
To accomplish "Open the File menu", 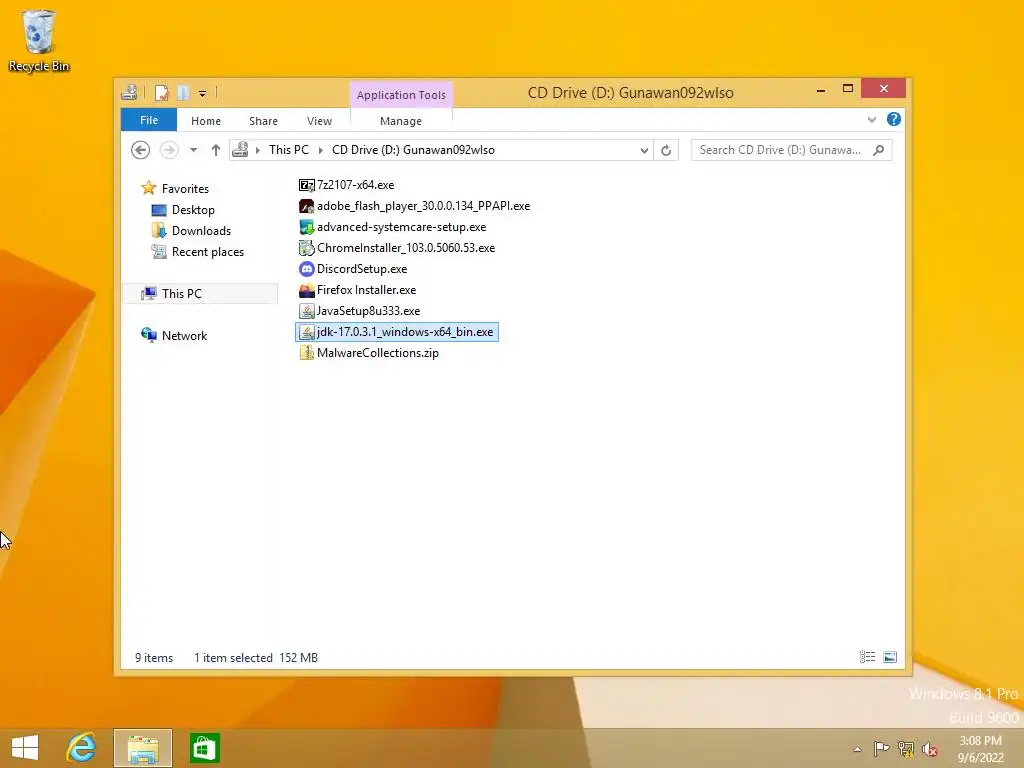I will coord(149,120).
